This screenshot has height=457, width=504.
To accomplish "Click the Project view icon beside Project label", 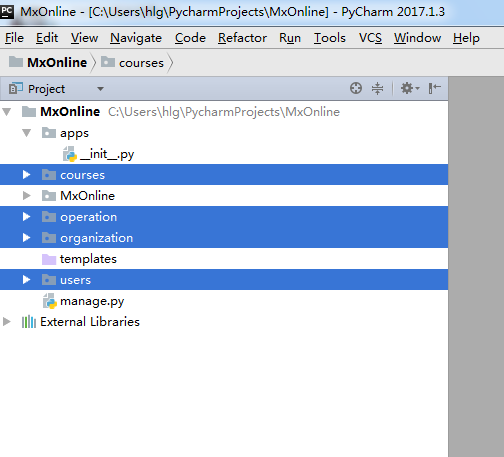I will 15,89.
